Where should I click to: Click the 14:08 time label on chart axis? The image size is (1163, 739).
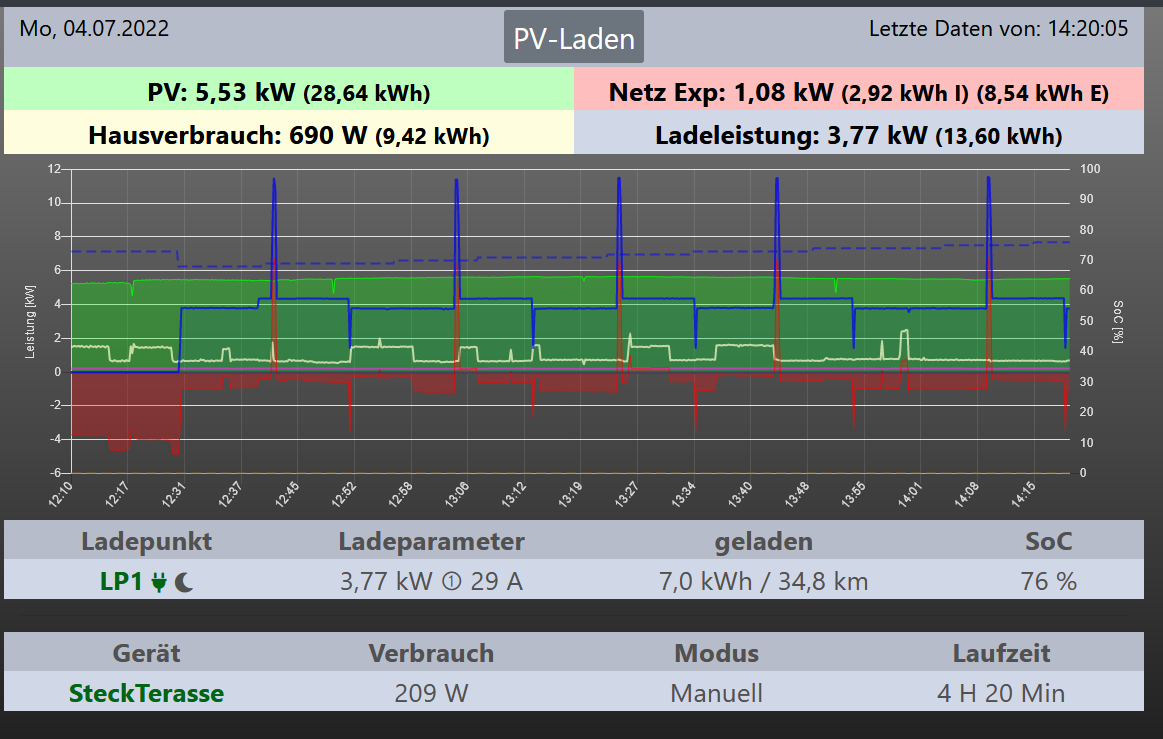(967, 495)
